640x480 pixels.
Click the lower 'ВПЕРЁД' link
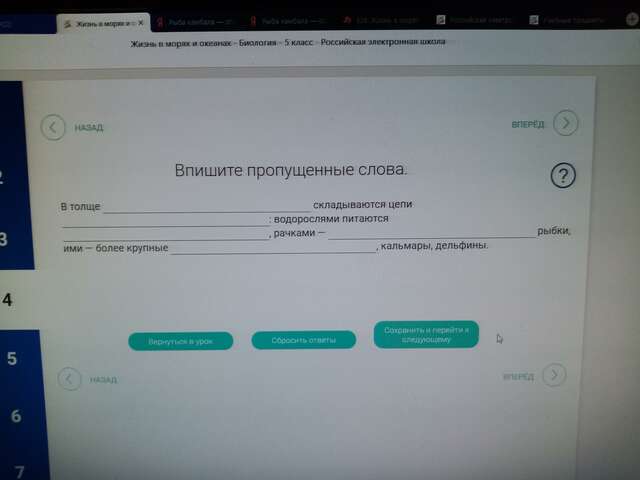click(518, 376)
